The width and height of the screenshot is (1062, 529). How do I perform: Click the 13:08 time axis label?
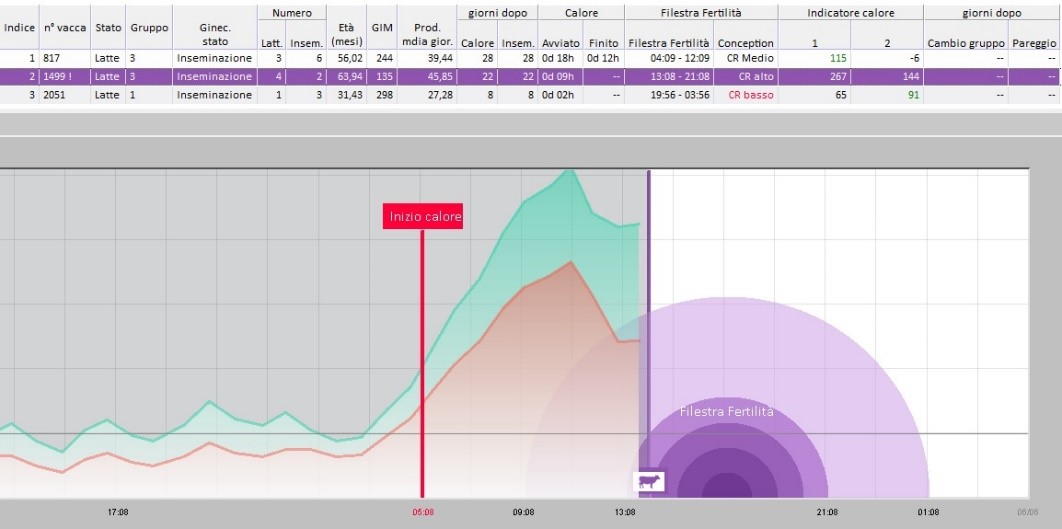(624, 512)
